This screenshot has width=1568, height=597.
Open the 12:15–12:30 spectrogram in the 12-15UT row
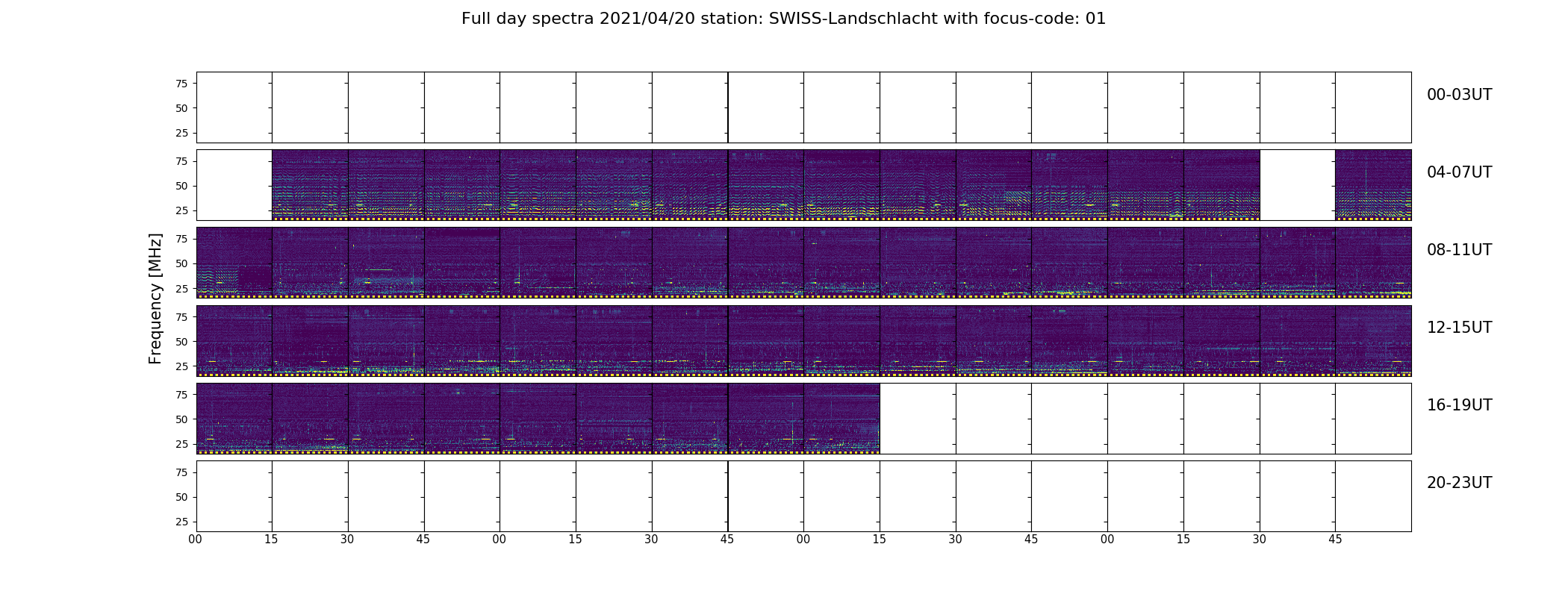pos(310,340)
